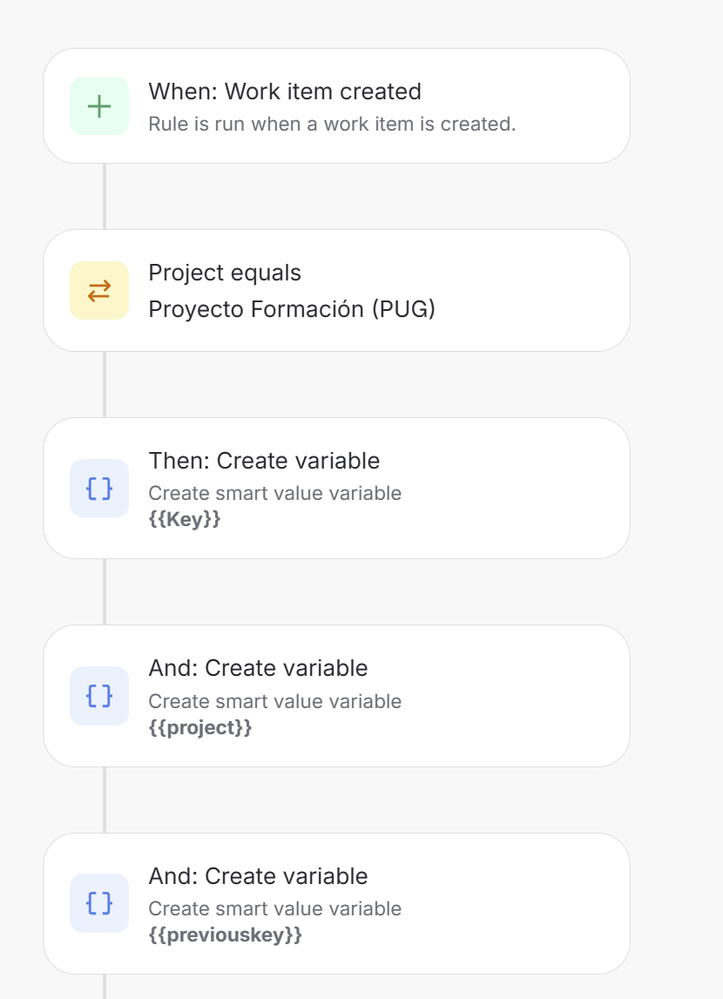Click the connector below the previouskey step
Screen dimensions: 723x999
[x=104, y=986]
